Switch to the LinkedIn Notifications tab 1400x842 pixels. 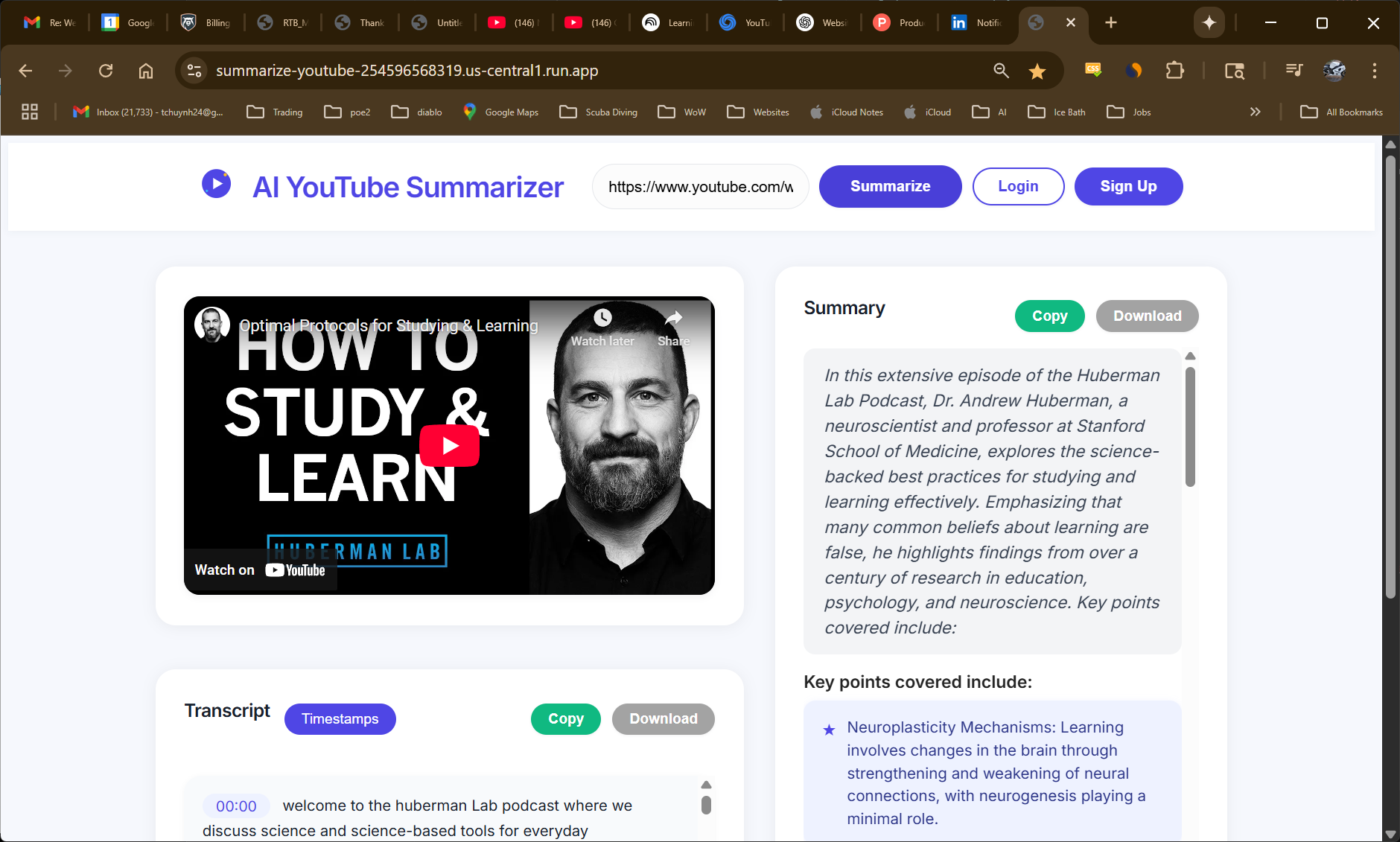pos(976,22)
